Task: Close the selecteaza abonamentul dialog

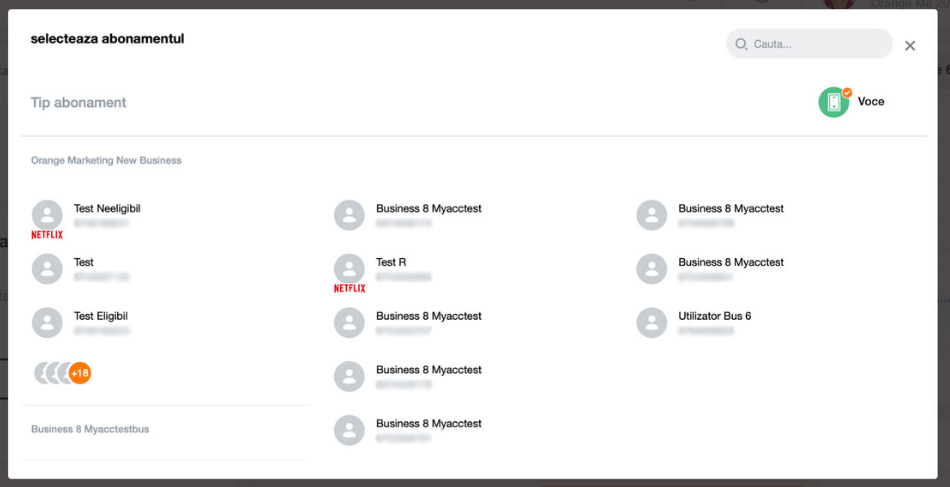Action: (910, 45)
